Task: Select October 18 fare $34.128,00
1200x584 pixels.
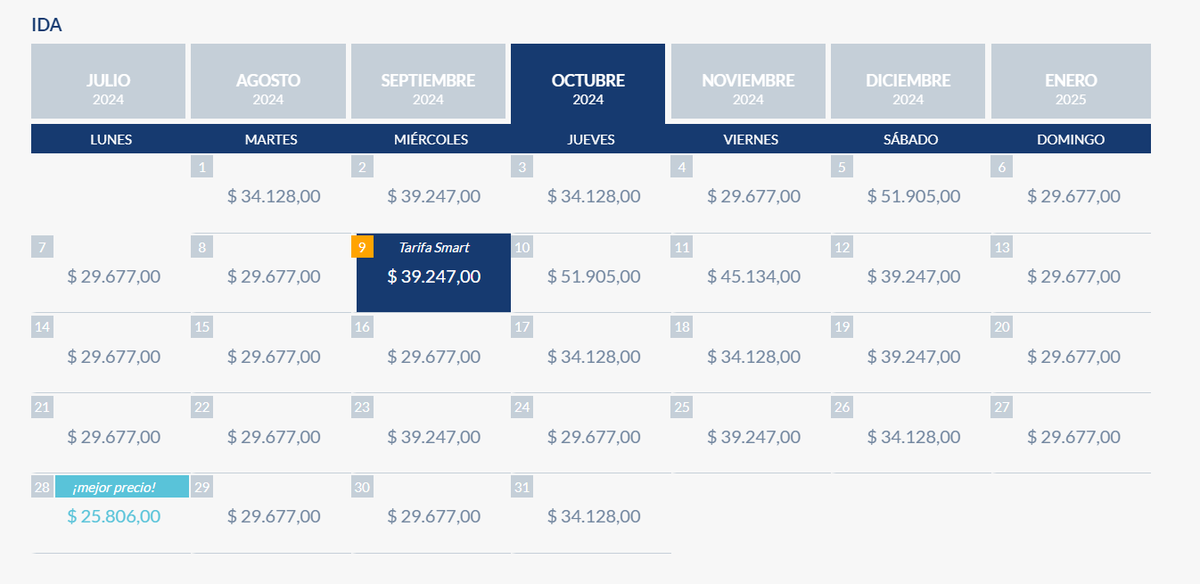Action: [753, 356]
